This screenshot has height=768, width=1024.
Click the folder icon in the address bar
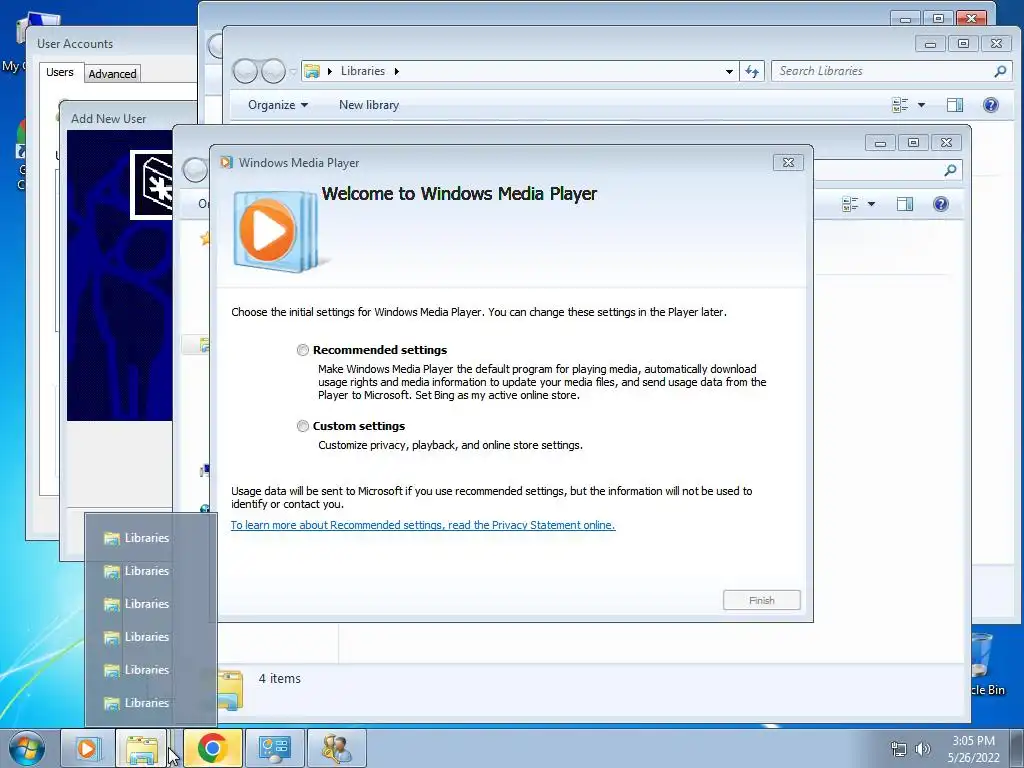312,71
